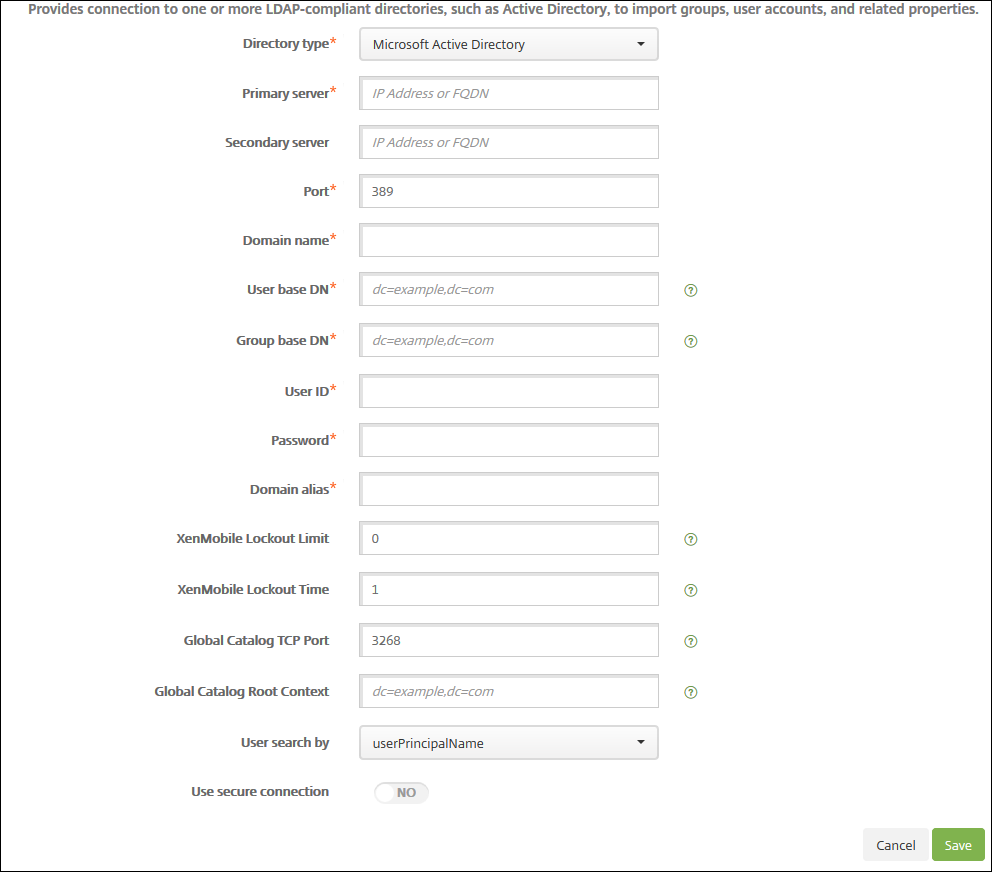Click the Primary server input field
The width and height of the screenshot is (992, 872).
click(x=508, y=93)
